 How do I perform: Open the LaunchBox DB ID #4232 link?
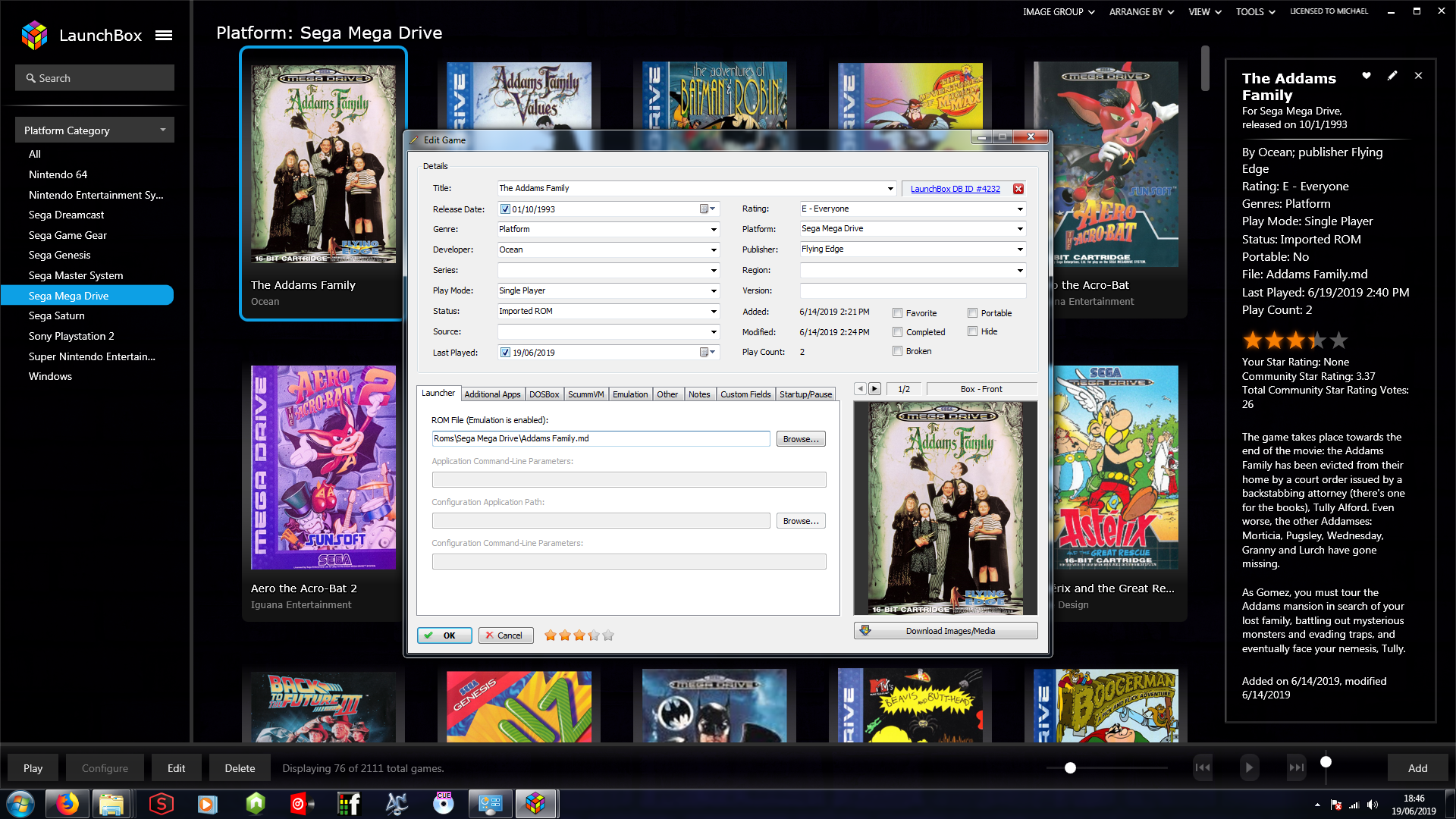955,189
